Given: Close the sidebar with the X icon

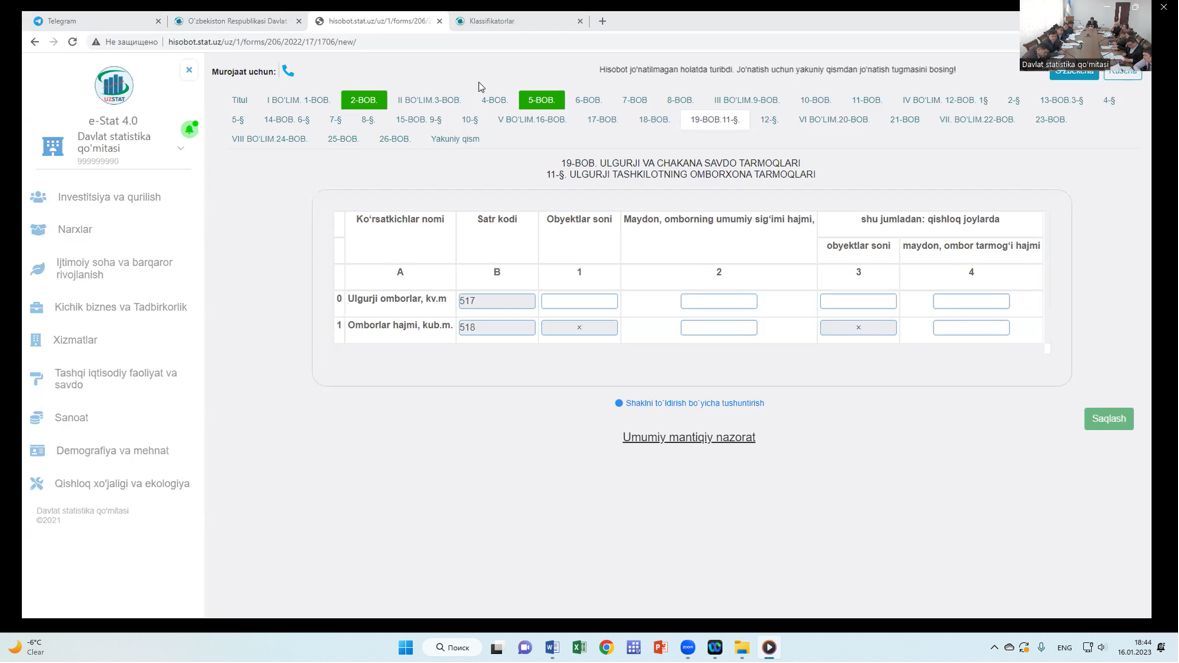Looking at the screenshot, I should coord(189,70).
